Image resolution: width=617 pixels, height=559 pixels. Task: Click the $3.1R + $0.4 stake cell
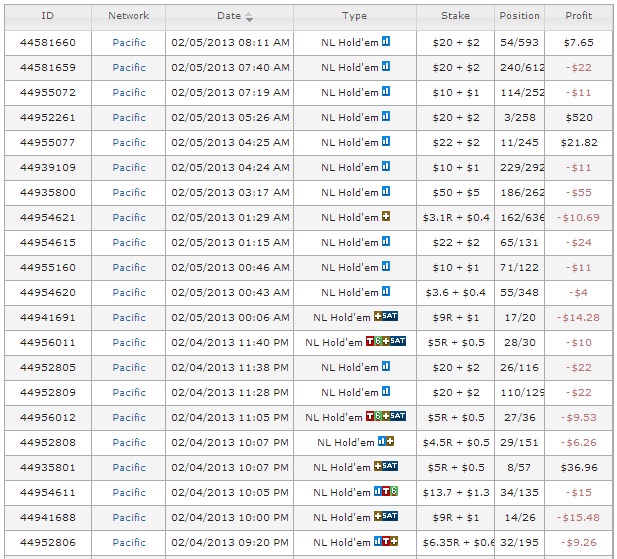[456, 218]
